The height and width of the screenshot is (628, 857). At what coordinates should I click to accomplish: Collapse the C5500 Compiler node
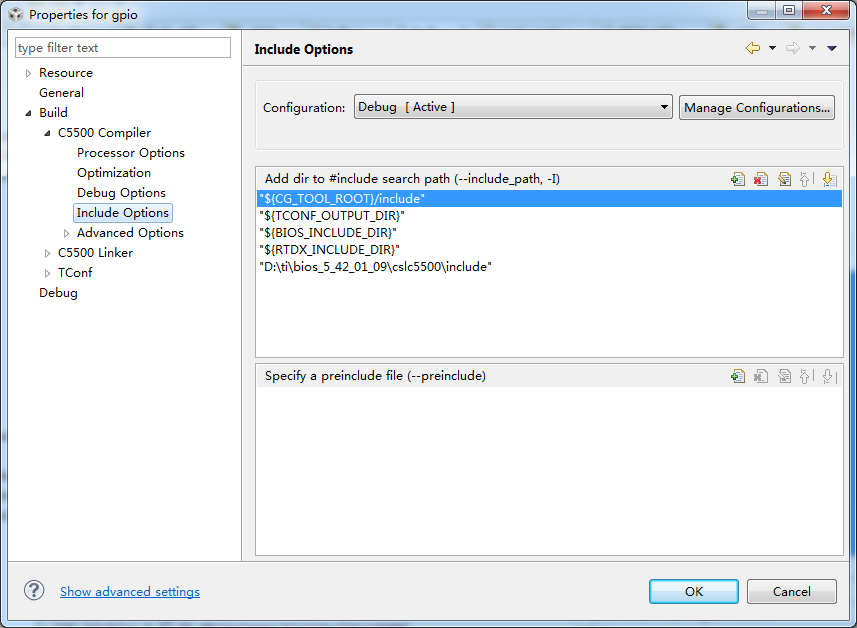(x=48, y=133)
